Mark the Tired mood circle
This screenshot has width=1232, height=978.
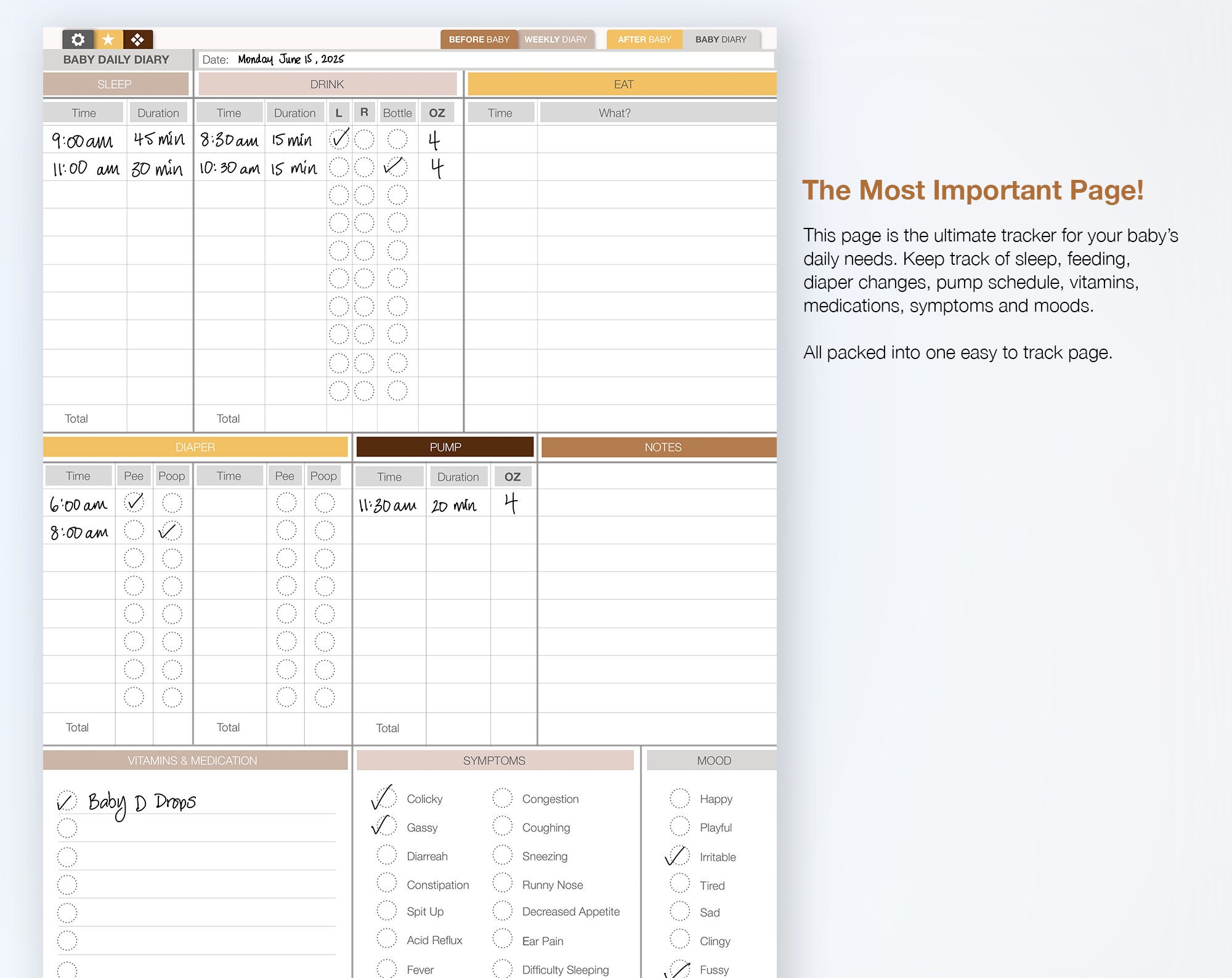(680, 885)
